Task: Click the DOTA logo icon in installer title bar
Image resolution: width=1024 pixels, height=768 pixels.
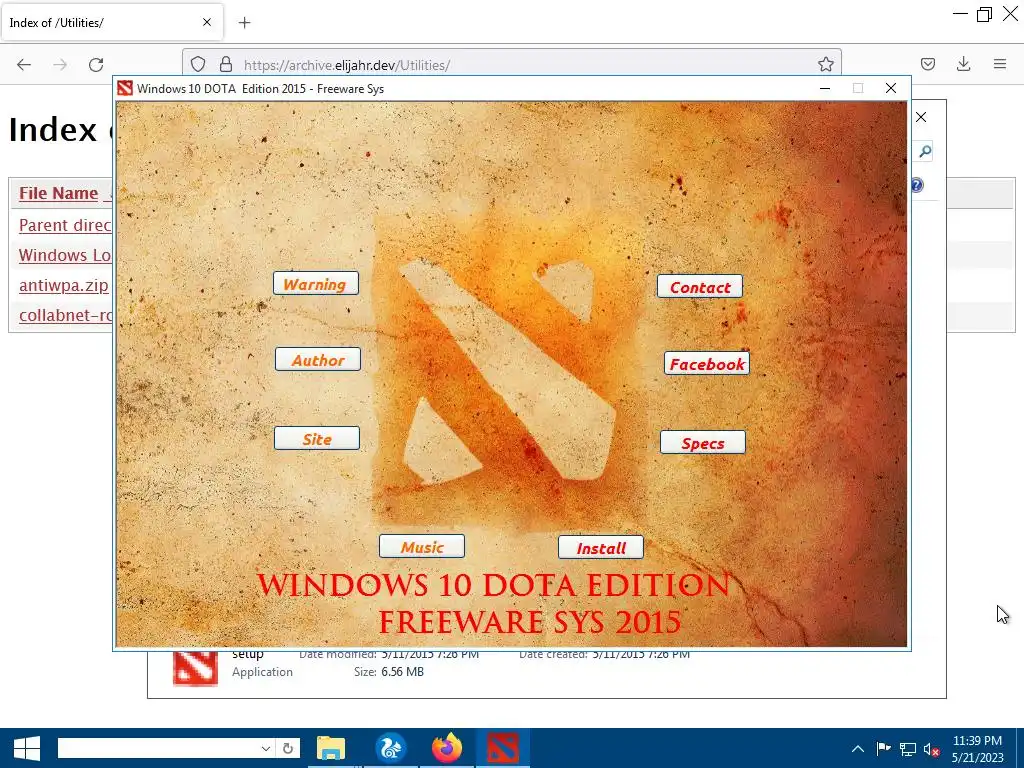Action: coord(125,88)
